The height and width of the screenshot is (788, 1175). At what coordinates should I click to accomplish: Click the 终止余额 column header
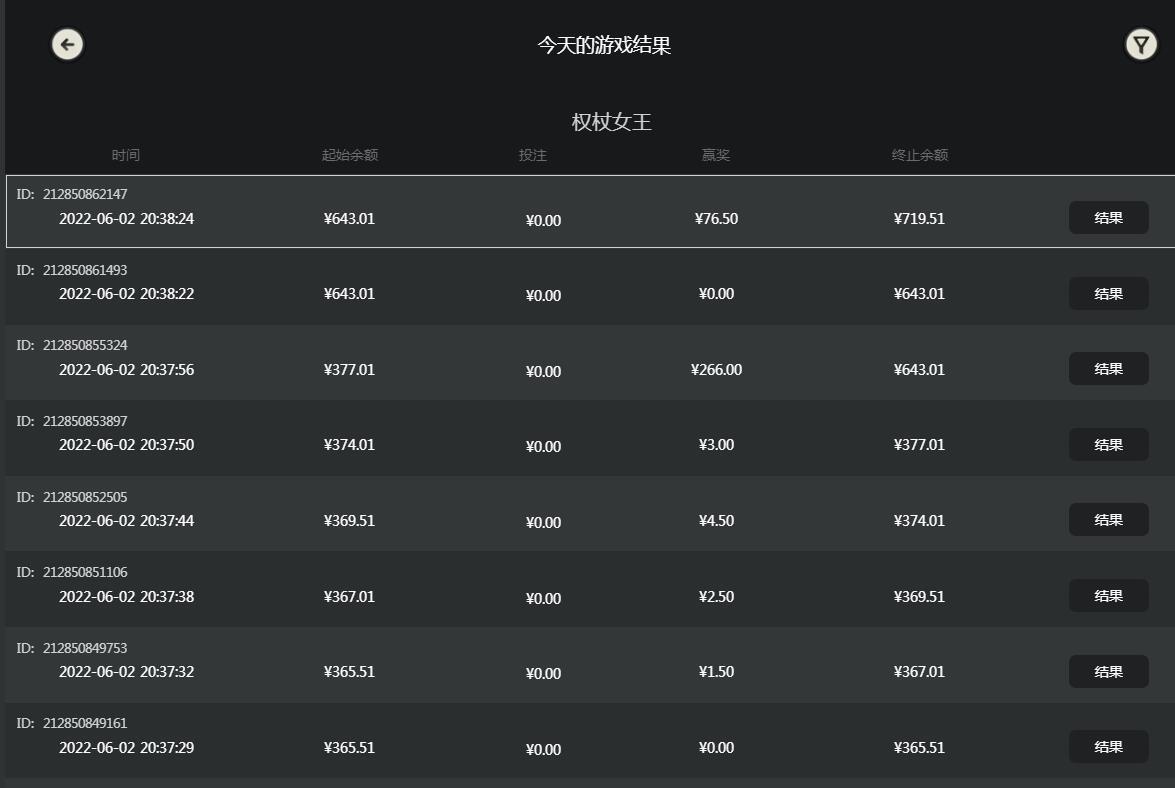(x=920, y=155)
